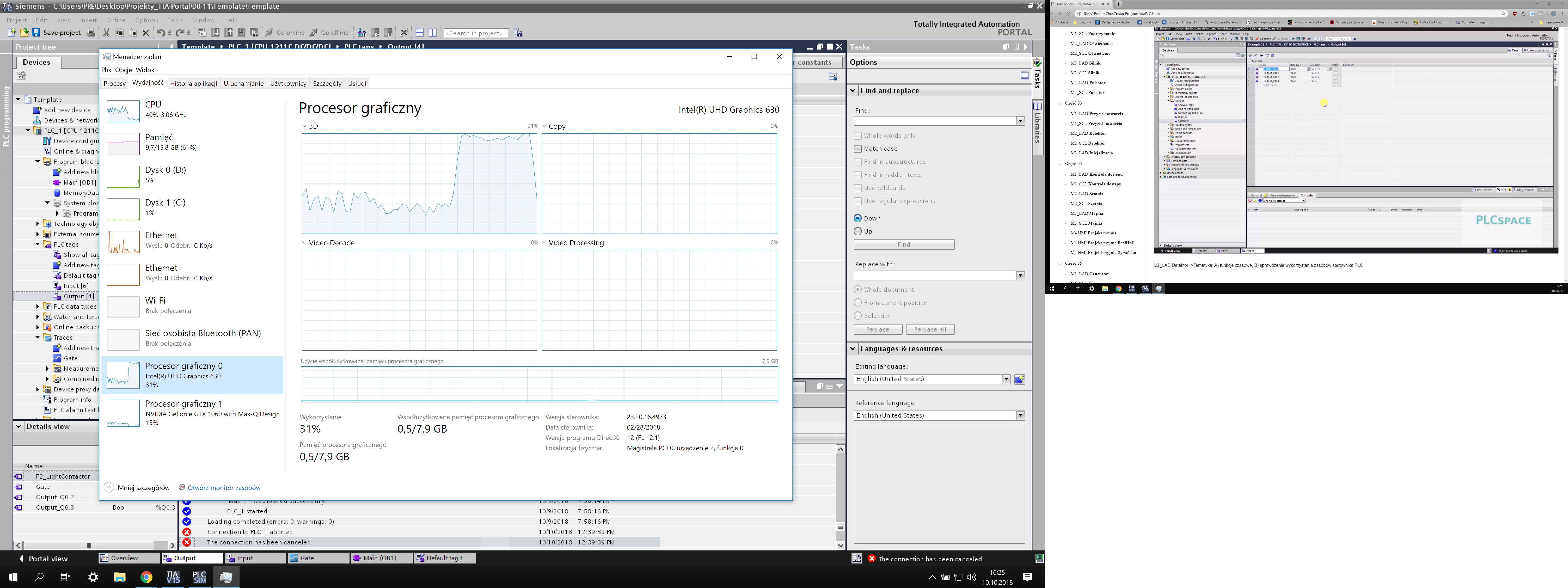The image size is (1568, 588).
Task: Click the Start runtime RT icon
Action: (x=255, y=33)
